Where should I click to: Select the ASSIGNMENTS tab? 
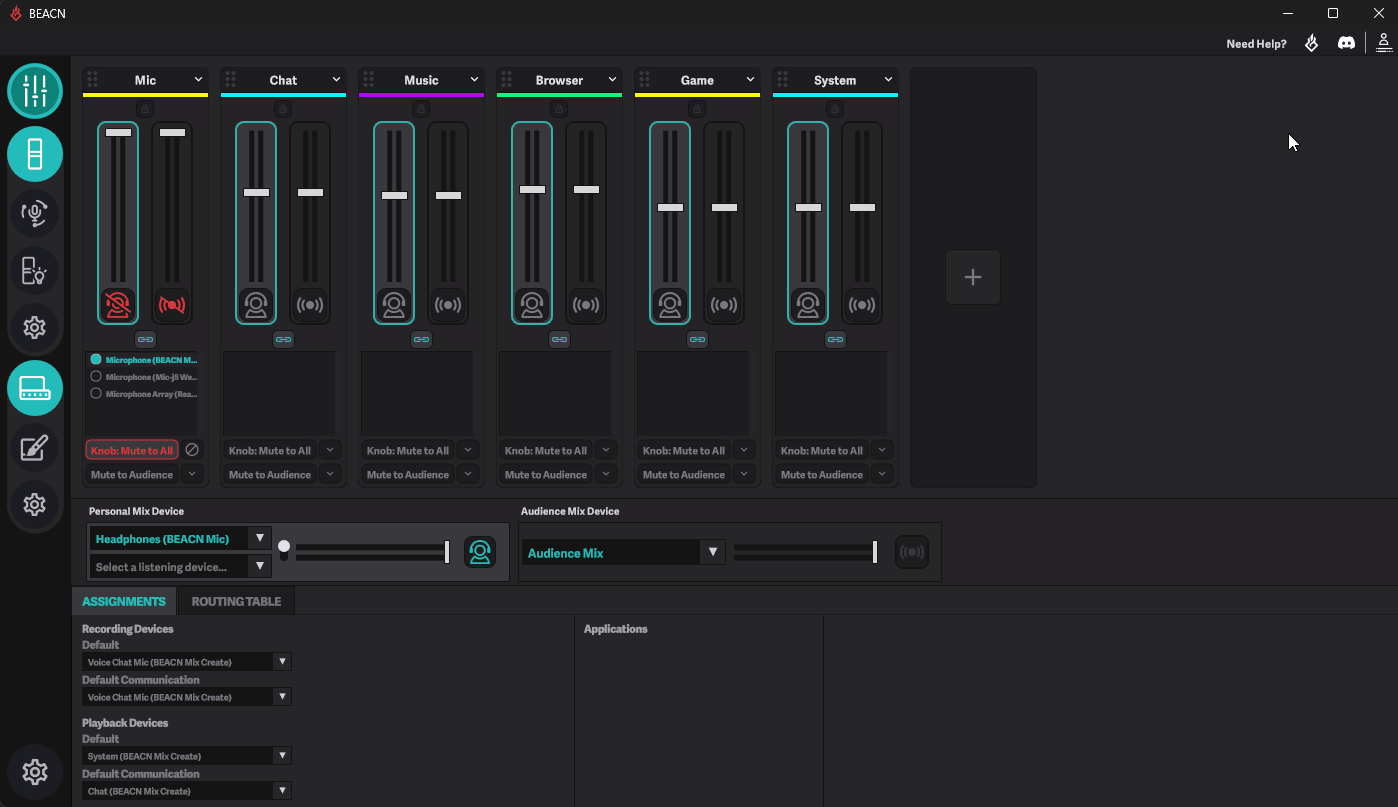124,601
